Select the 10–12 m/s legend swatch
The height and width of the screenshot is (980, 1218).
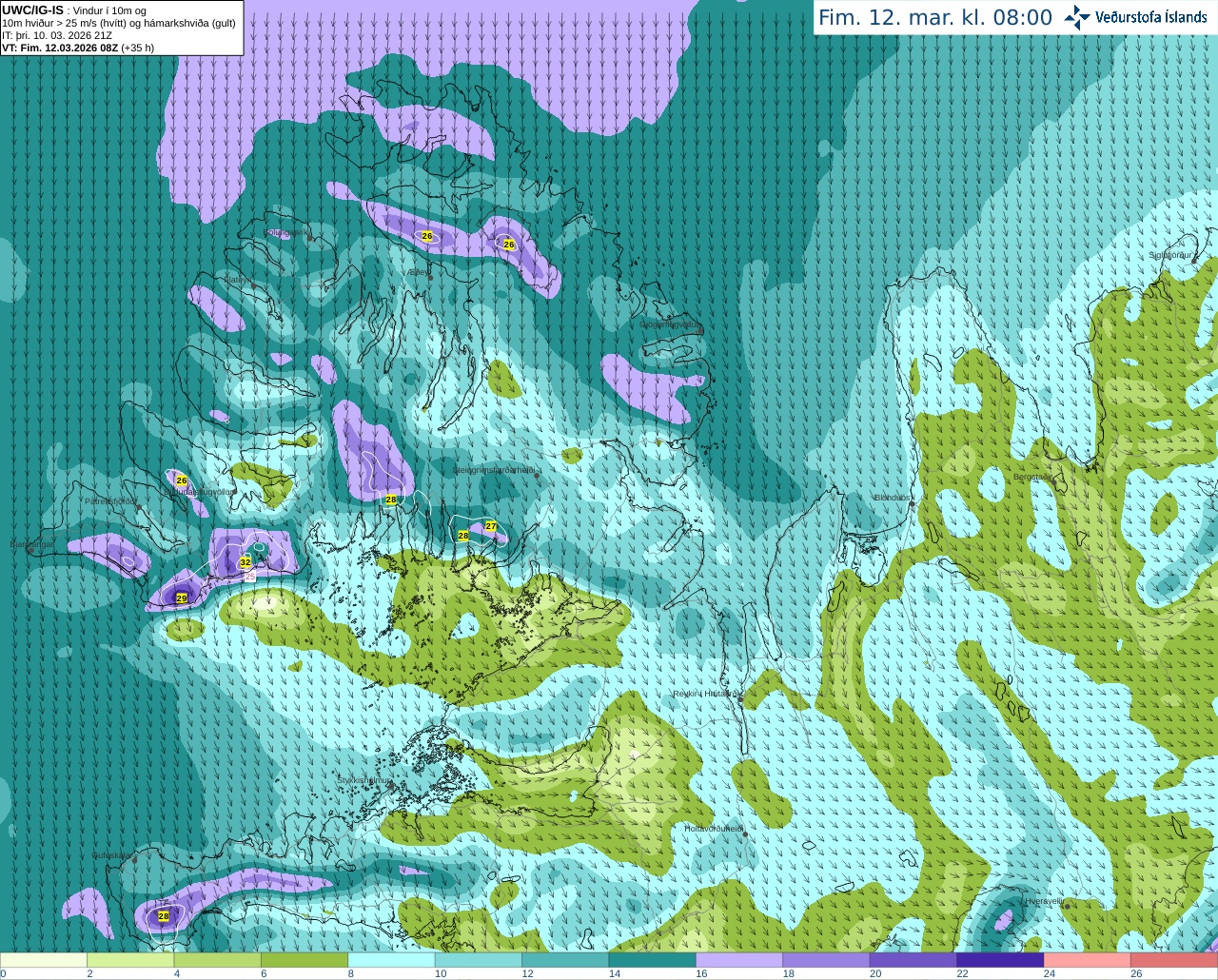tap(479, 960)
